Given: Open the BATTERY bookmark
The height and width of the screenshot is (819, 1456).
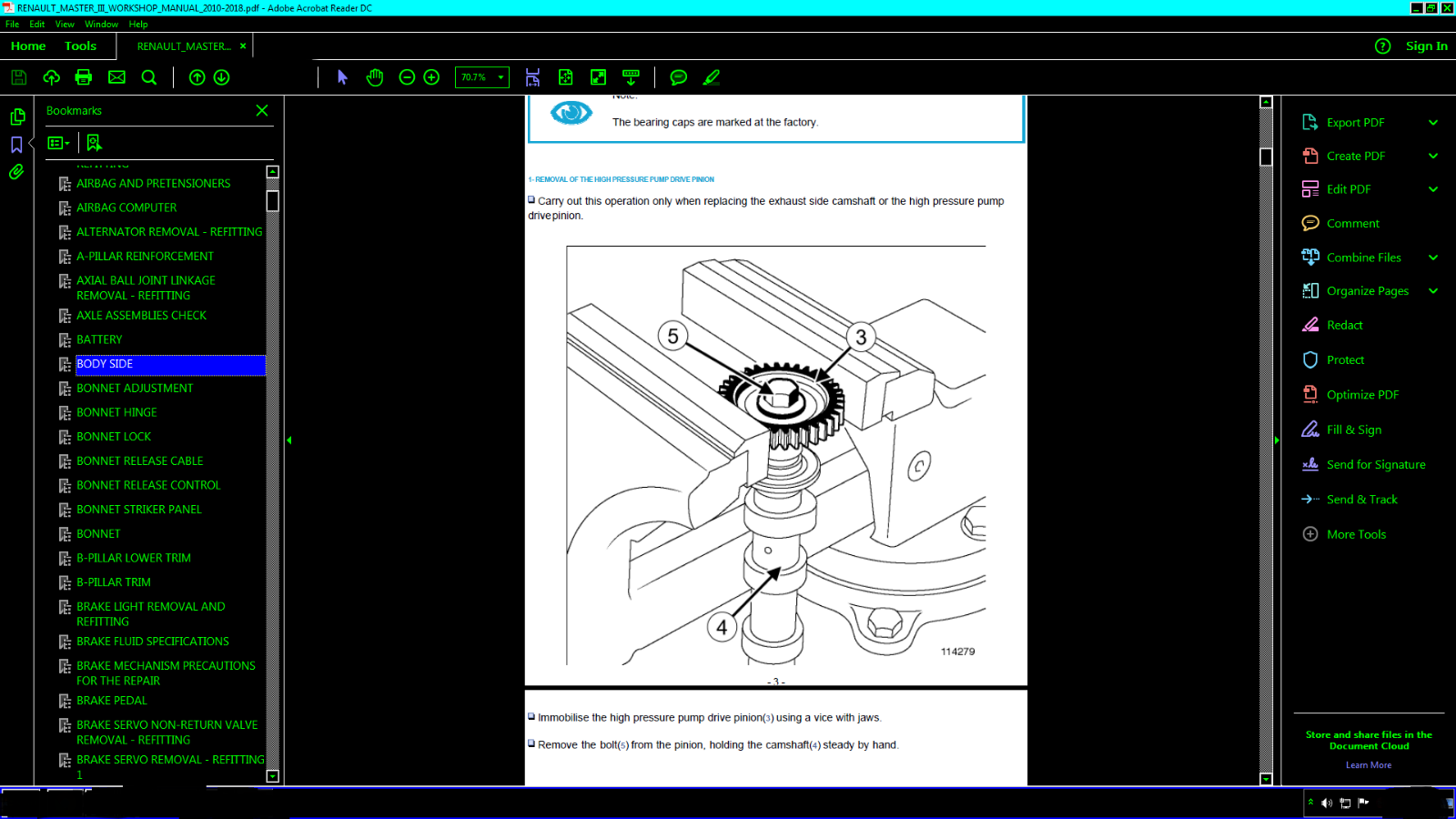Looking at the screenshot, I should pyautogui.click(x=99, y=339).
